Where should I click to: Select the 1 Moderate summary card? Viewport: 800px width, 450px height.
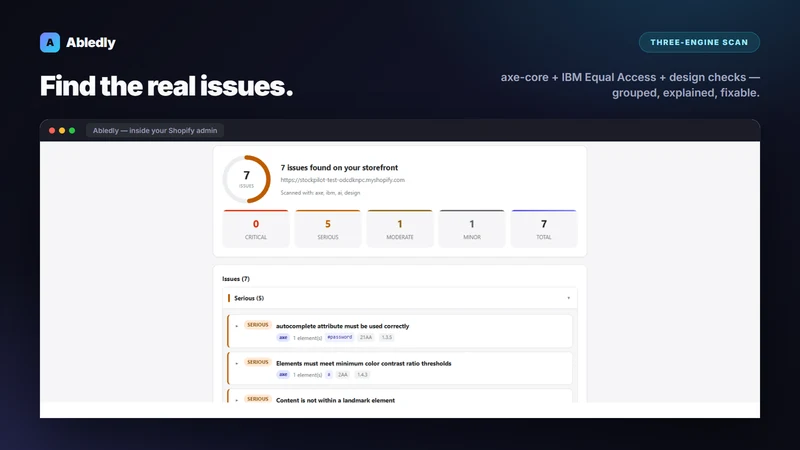[400, 229]
